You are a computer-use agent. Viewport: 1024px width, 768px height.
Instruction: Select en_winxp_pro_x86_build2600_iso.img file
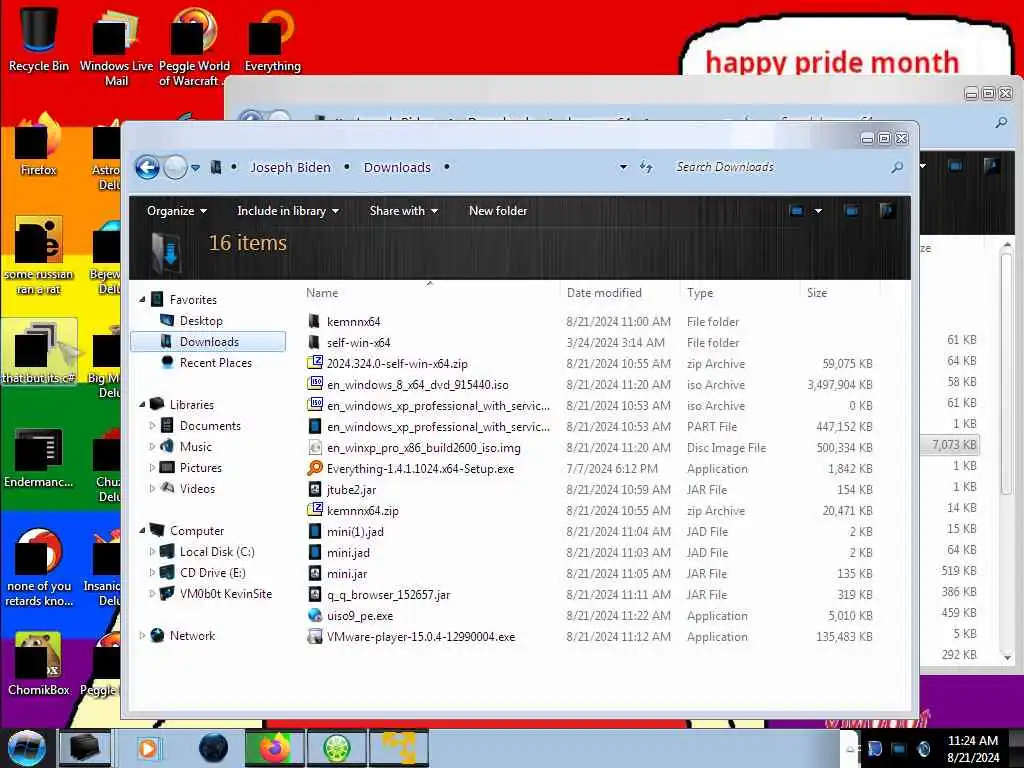point(423,448)
